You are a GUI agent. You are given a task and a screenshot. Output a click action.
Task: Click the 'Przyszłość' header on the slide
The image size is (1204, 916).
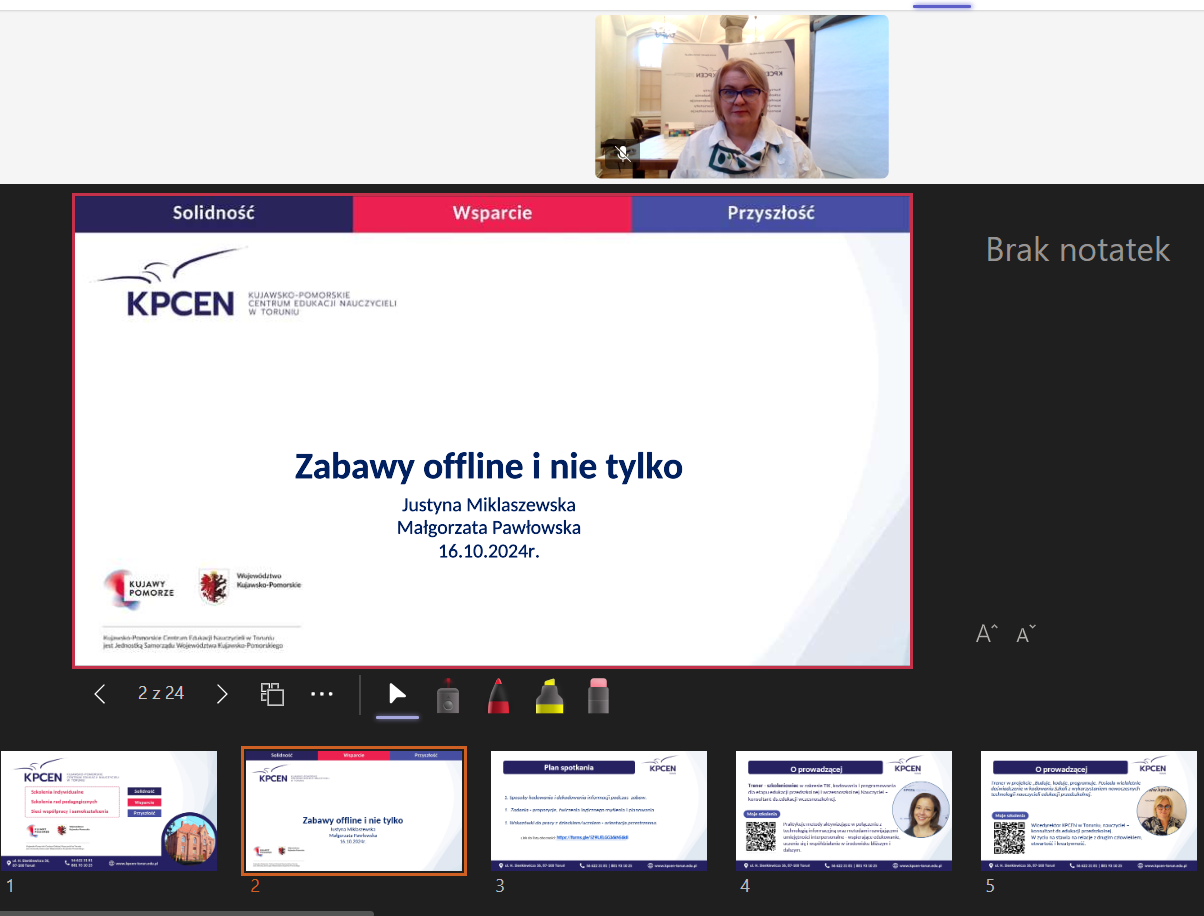[771, 213]
